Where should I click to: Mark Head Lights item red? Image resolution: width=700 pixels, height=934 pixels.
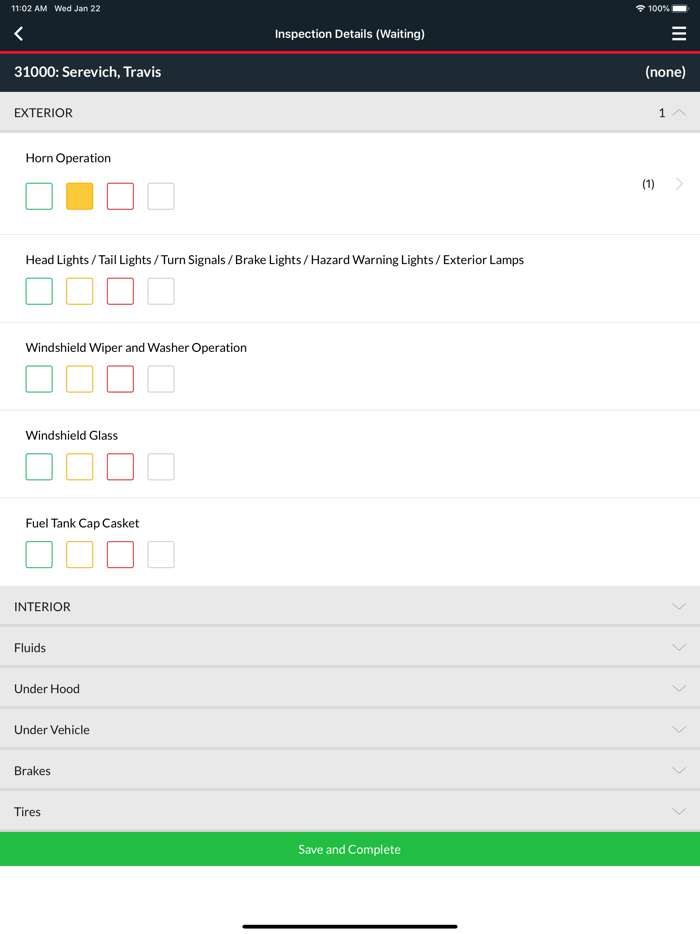(x=120, y=291)
